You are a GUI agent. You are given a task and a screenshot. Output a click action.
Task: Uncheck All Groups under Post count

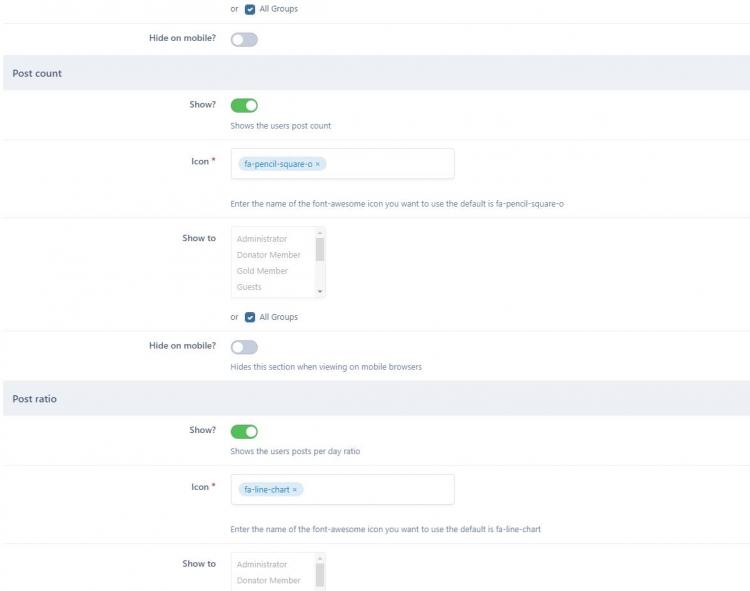[250, 317]
